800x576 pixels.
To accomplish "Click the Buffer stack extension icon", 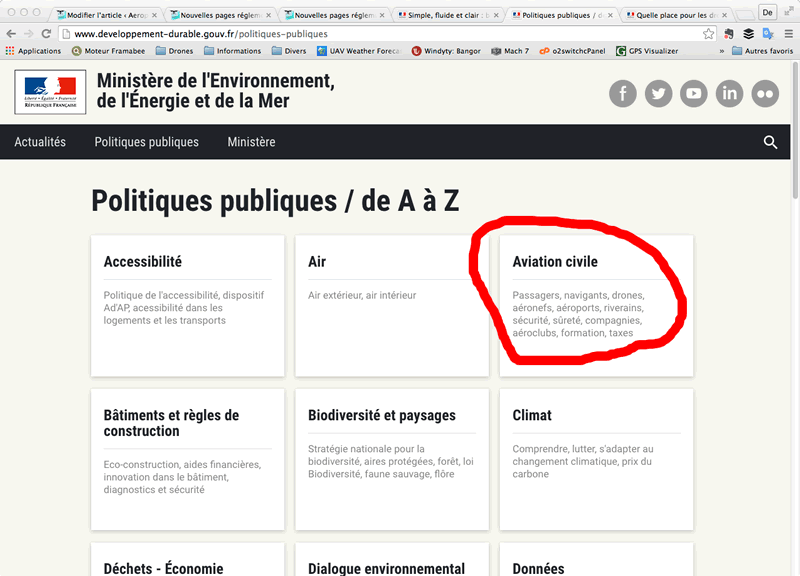I will (x=748, y=34).
